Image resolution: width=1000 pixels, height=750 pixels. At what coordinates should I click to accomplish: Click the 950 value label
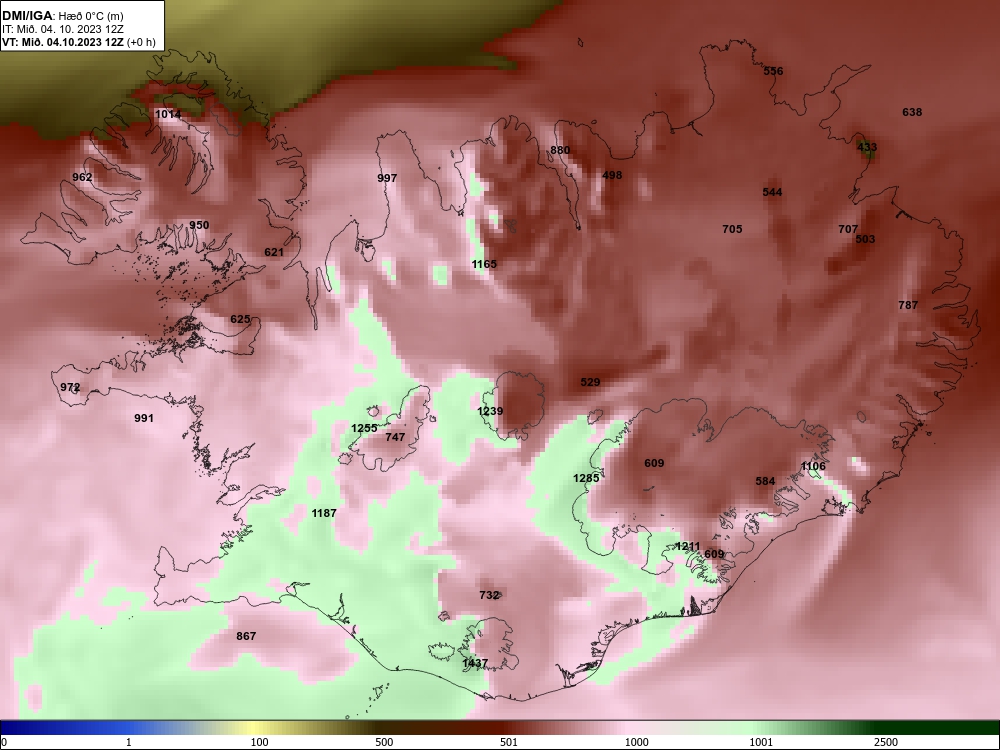[199, 225]
